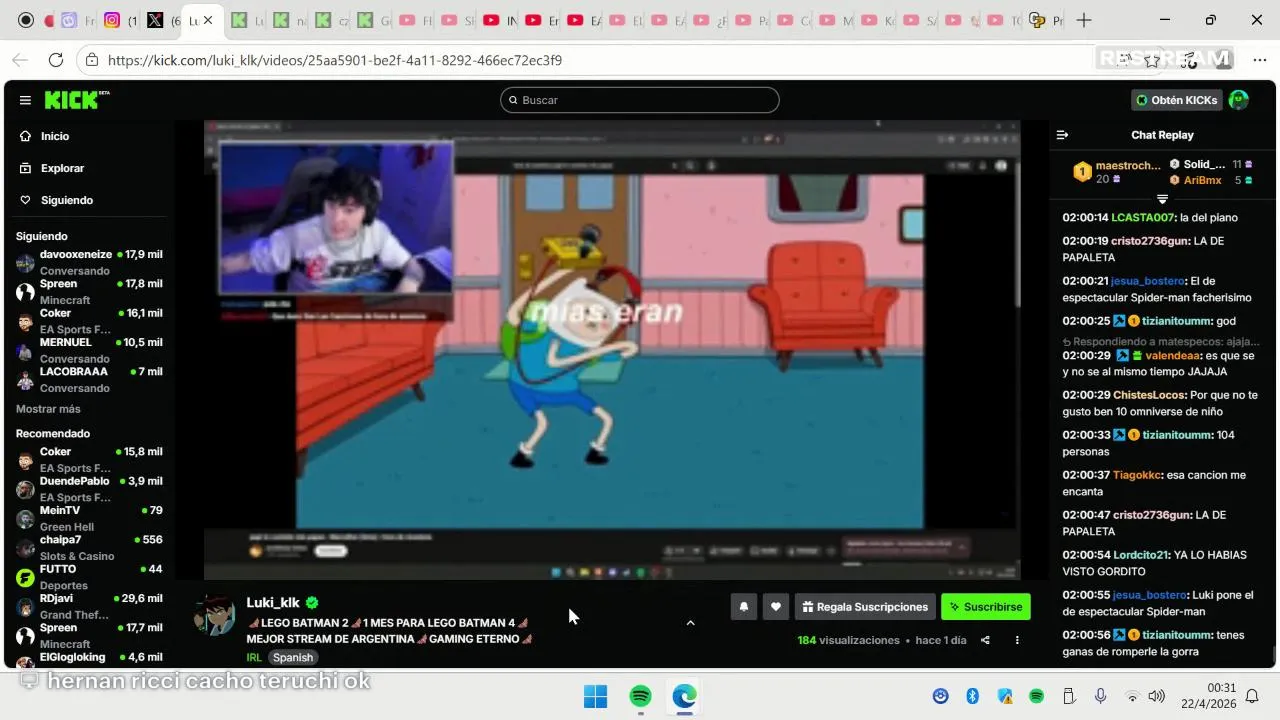Open chaipa7 recommended channel
This screenshot has height=720, width=1280.
tap(88, 547)
